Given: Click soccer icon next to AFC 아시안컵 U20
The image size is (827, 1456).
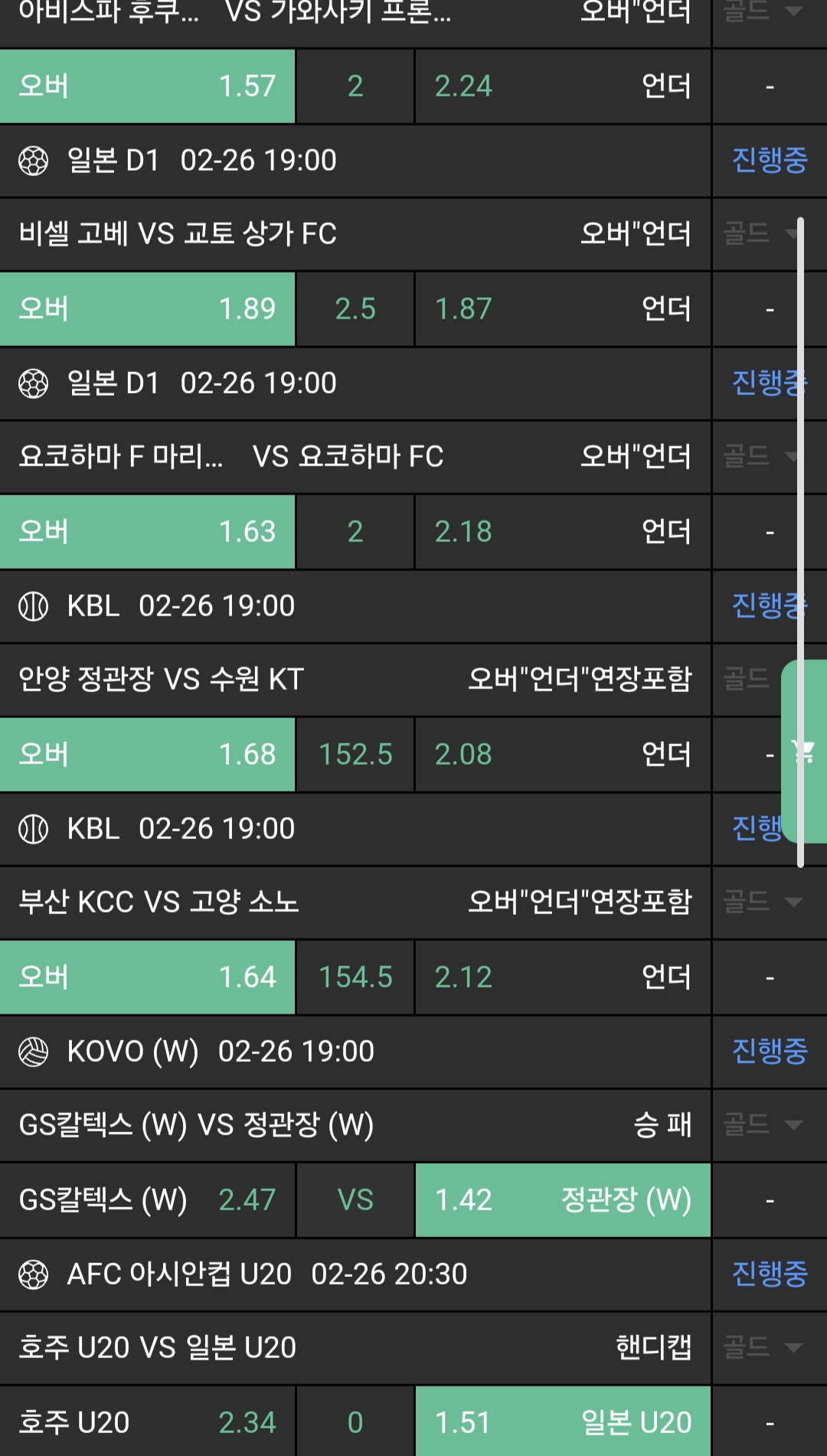Looking at the screenshot, I should 33,1275.
